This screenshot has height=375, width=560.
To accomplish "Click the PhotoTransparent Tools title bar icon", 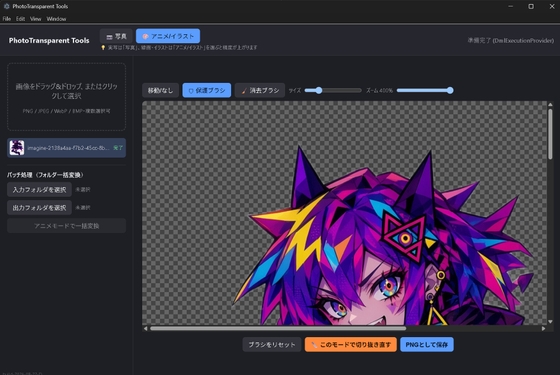I will (6, 6).
